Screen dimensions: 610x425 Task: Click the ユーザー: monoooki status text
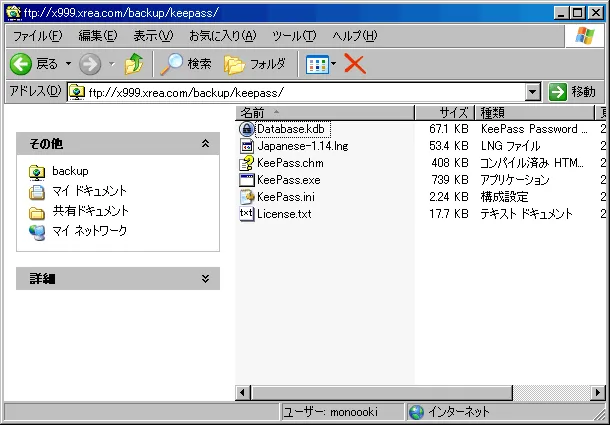330,412
